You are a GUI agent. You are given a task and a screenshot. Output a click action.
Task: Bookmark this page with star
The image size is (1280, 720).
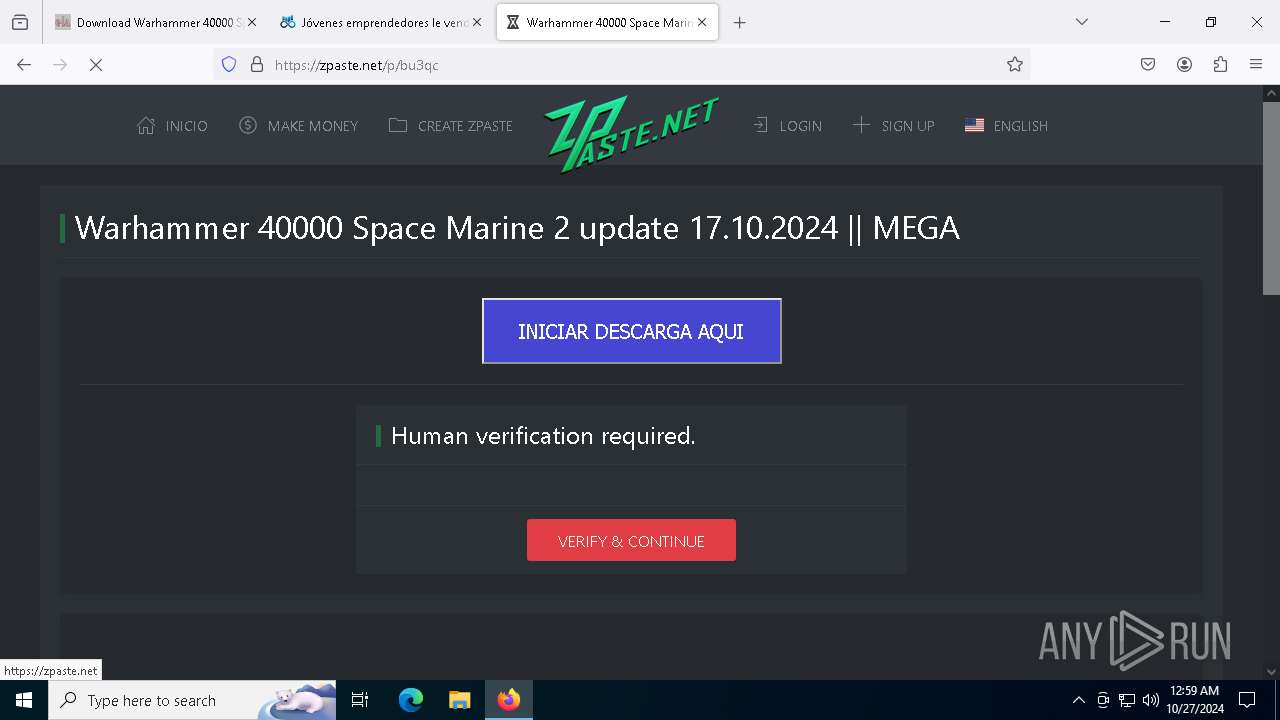pyautogui.click(x=1015, y=65)
